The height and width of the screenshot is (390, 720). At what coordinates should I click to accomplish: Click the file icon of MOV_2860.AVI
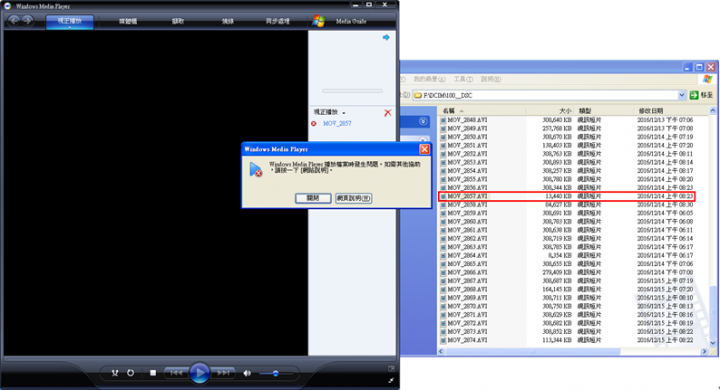[x=443, y=222]
